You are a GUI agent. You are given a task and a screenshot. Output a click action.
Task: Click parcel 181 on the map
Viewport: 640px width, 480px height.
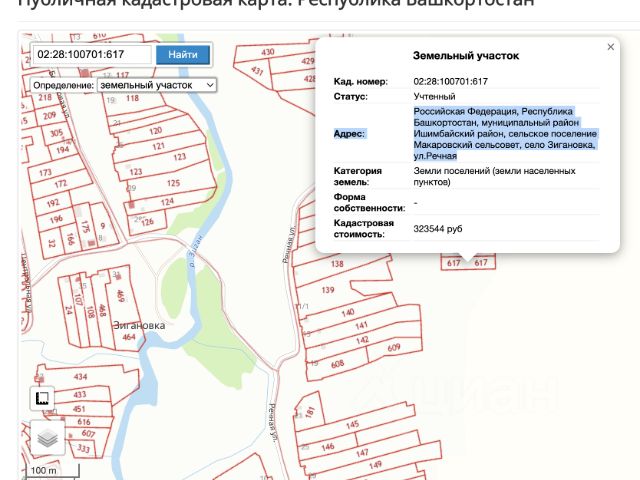(310, 411)
